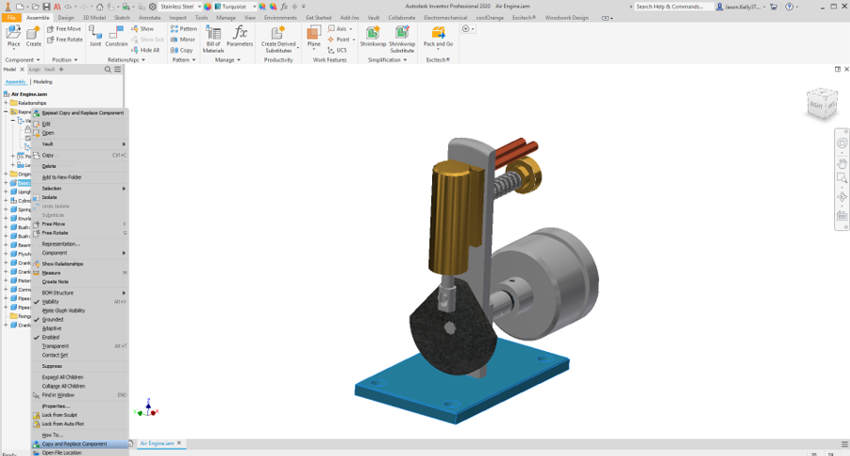Image resolution: width=850 pixels, height=456 pixels.
Task: Click the Search Help & Commands field
Action: pyautogui.click(x=670, y=6)
